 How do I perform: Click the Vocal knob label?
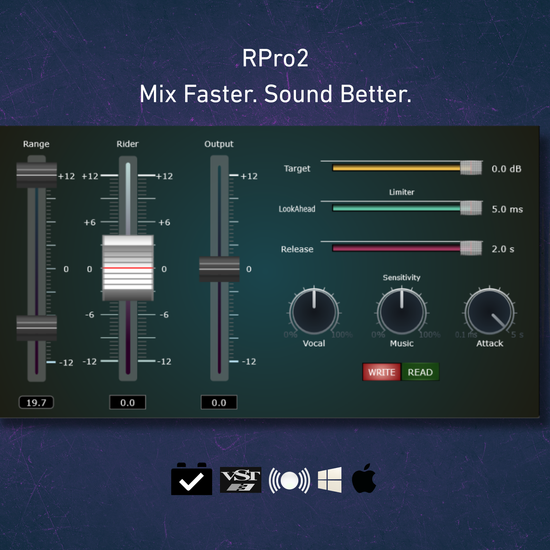click(x=314, y=343)
